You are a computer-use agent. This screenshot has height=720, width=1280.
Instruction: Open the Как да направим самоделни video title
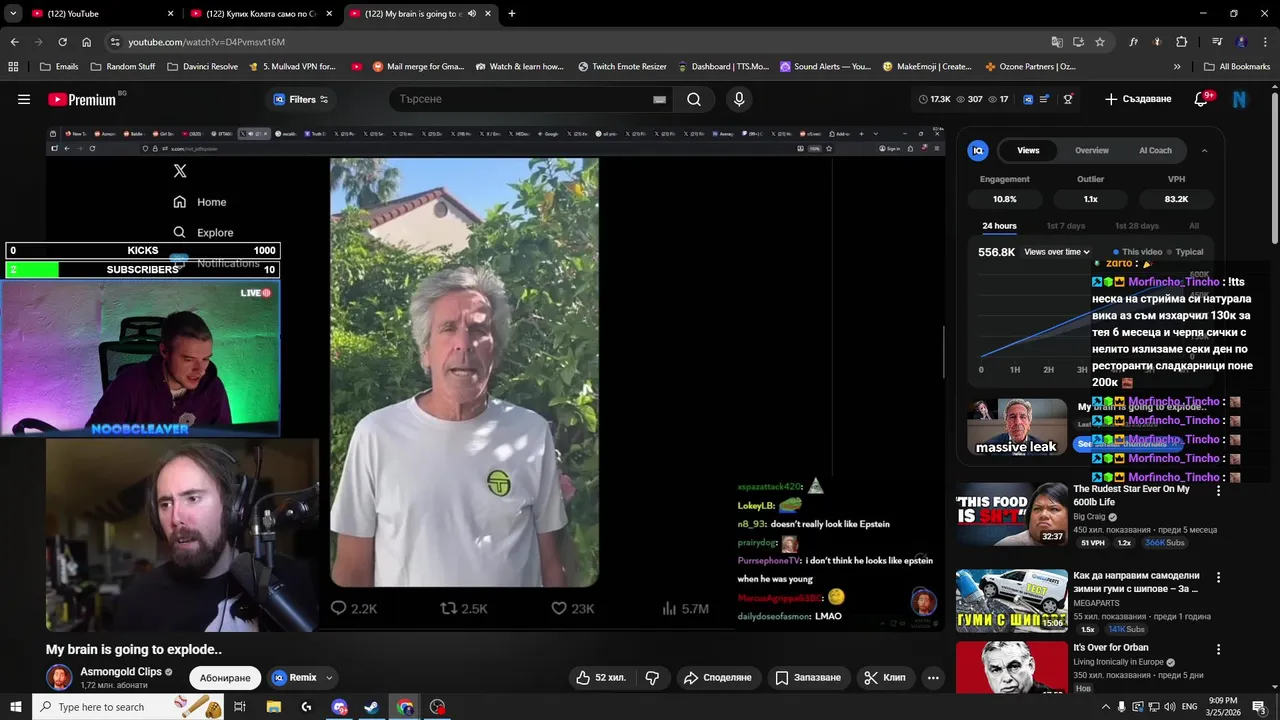click(1136, 582)
